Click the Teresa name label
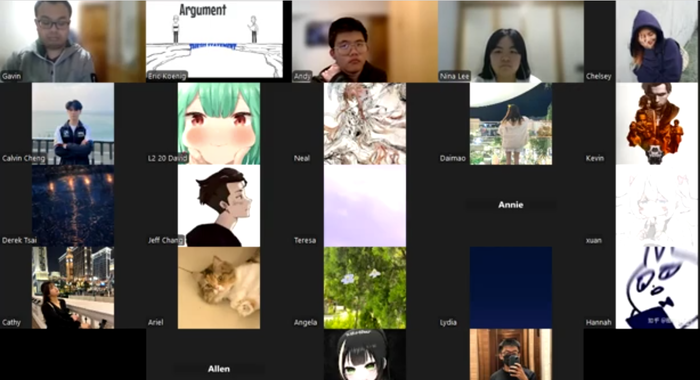The height and width of the screenshot is (380, 700). [x=305, y=240]
